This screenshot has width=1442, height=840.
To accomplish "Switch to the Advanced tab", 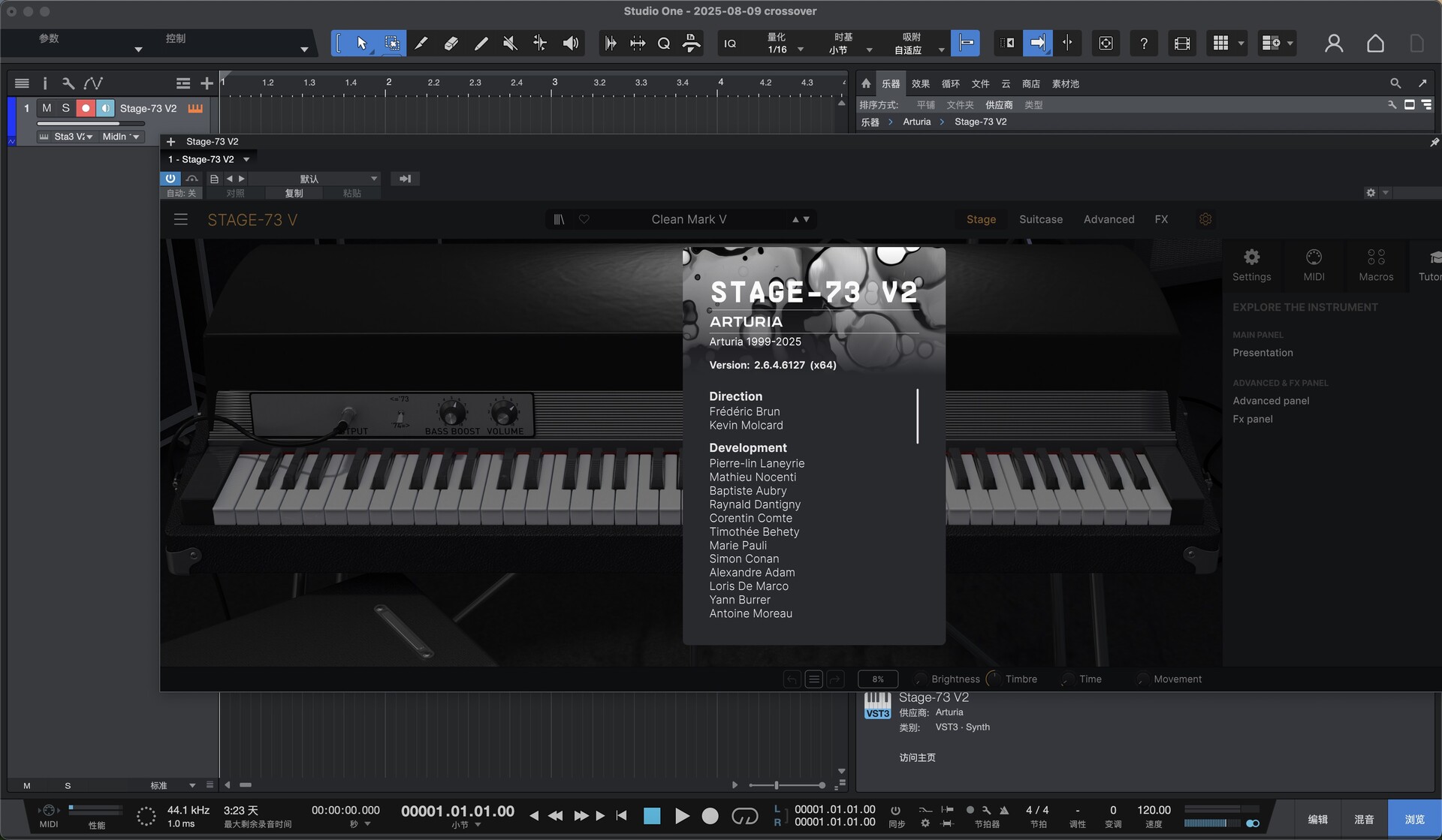I will [1109, 219].
